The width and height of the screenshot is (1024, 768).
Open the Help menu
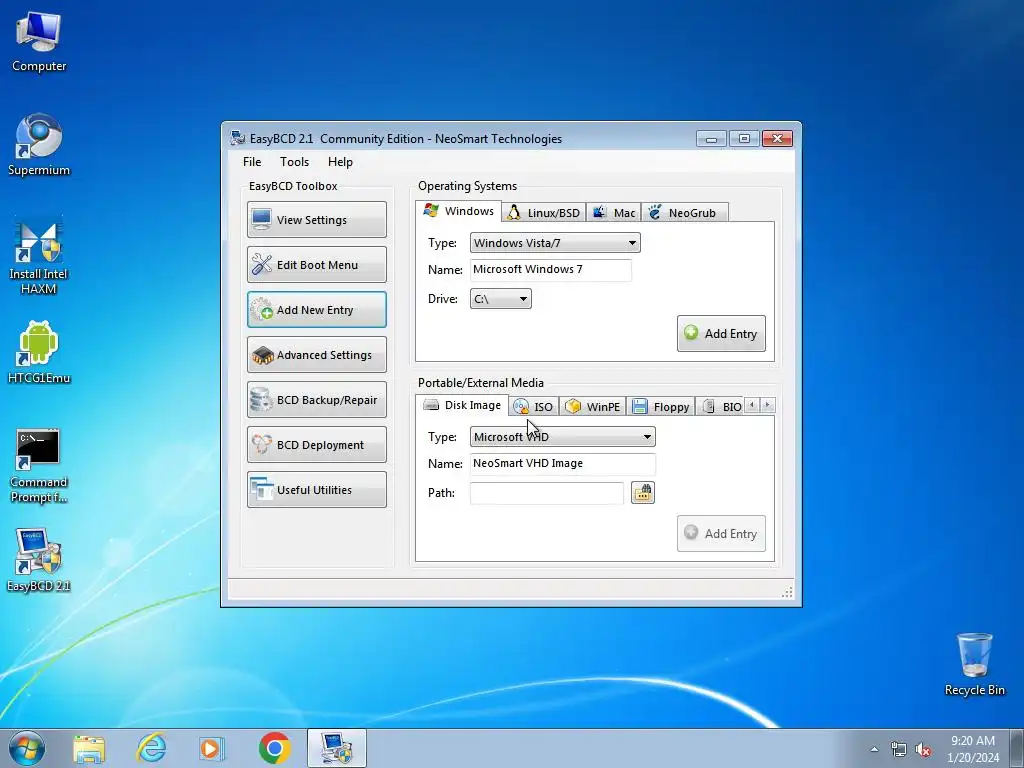click(340, 162)
